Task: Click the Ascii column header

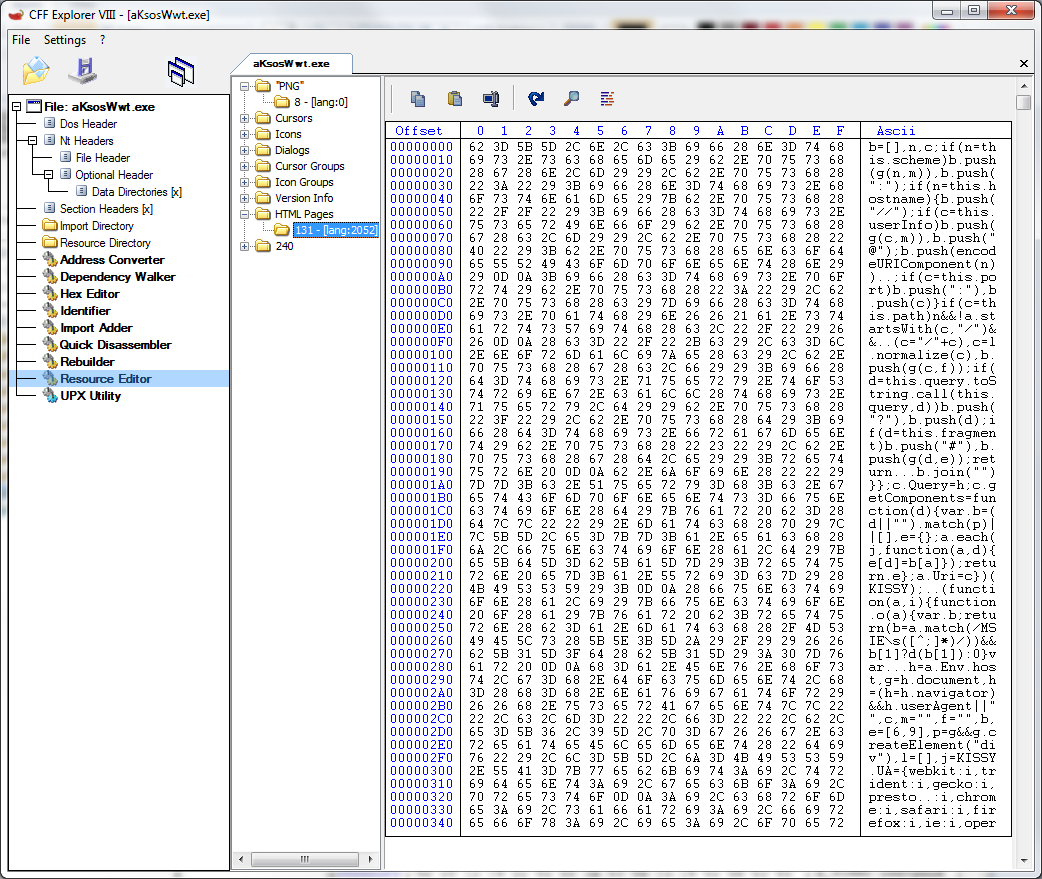Action: click(x=896, y=131)
